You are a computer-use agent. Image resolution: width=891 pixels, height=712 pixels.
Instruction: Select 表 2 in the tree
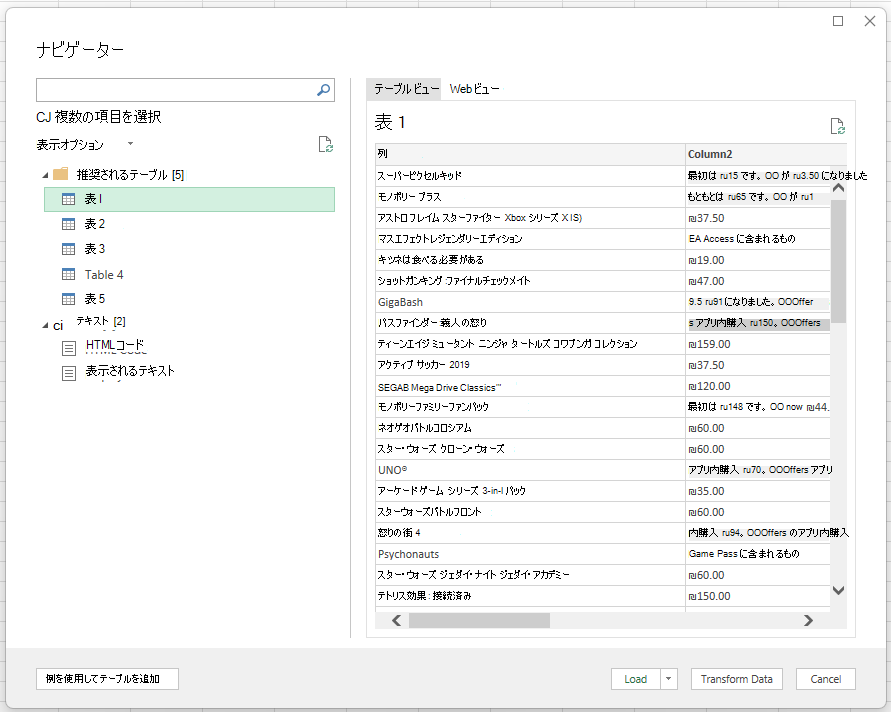[x=95, y=224]
